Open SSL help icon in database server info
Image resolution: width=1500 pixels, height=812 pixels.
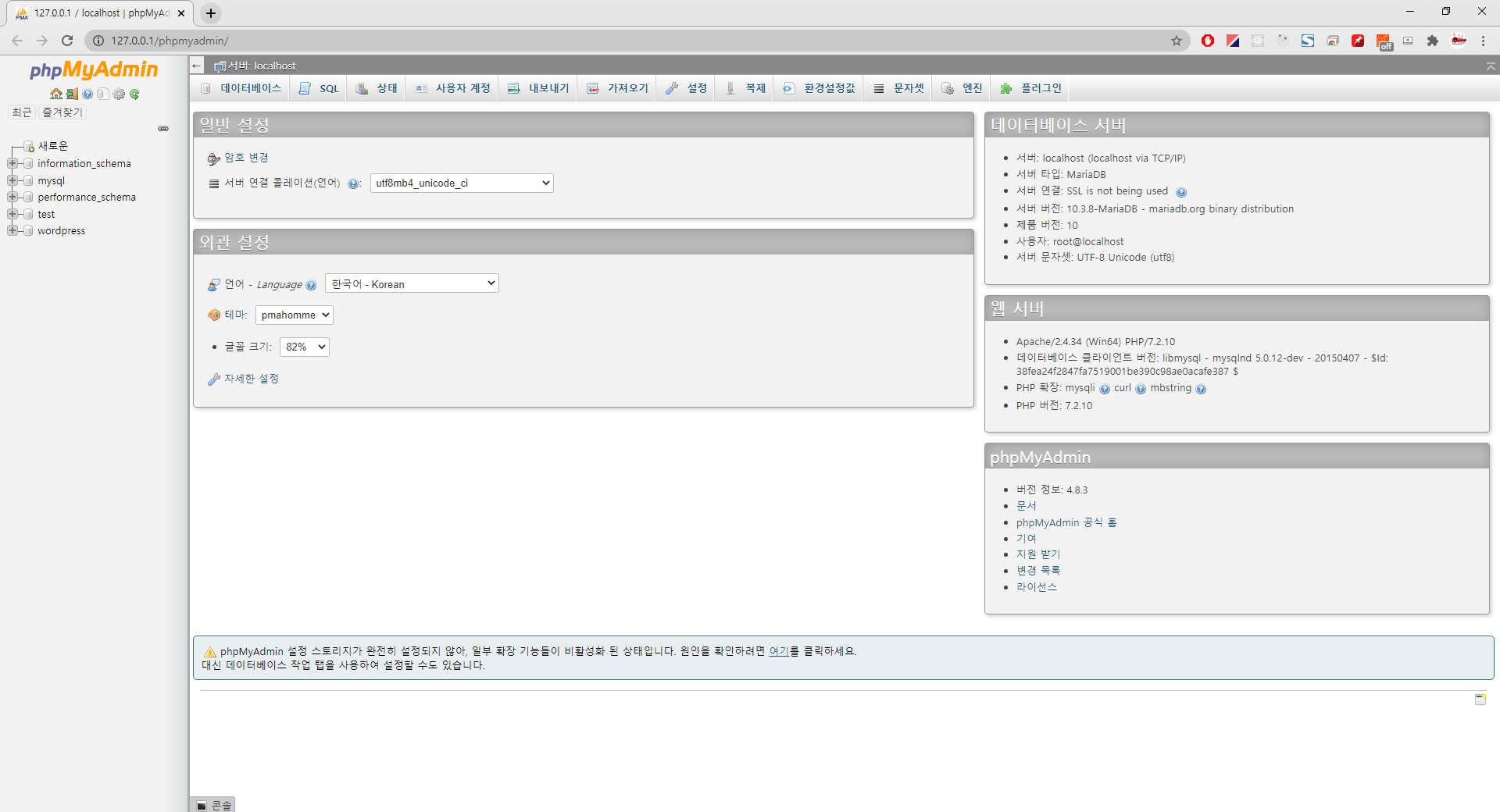pos(1181,192)
